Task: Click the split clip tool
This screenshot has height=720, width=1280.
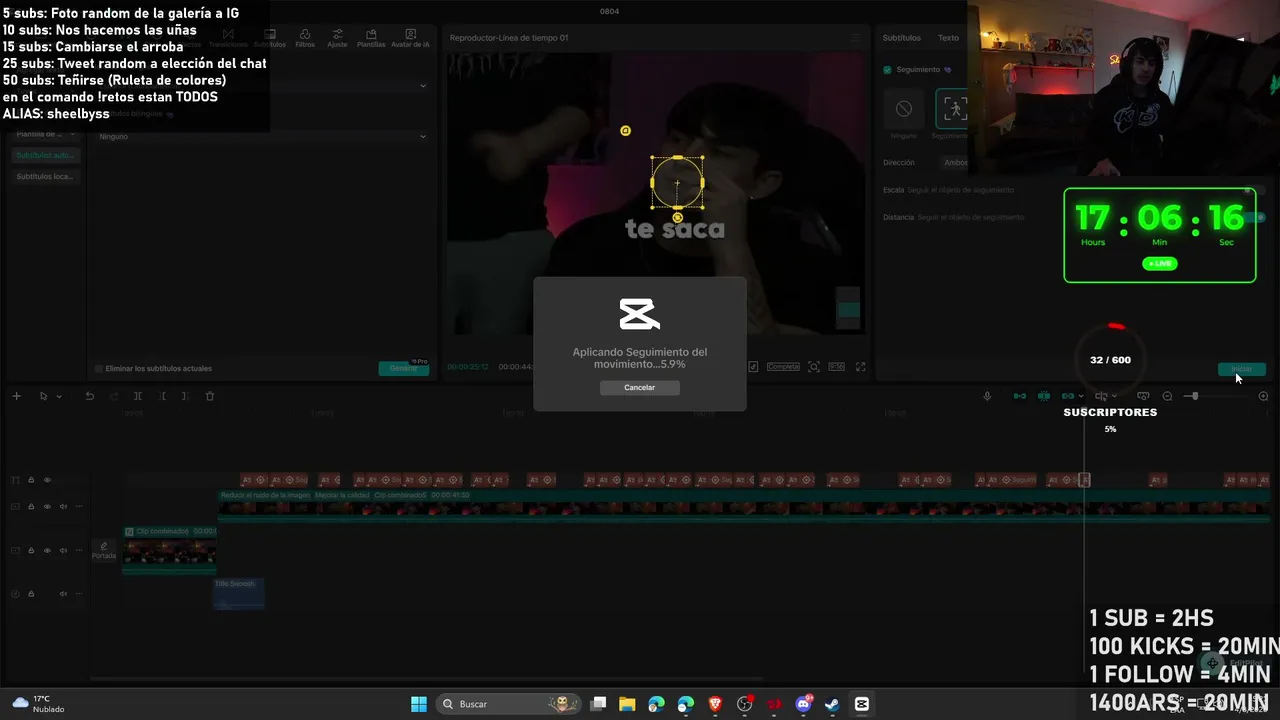Action: pos(138,396)
